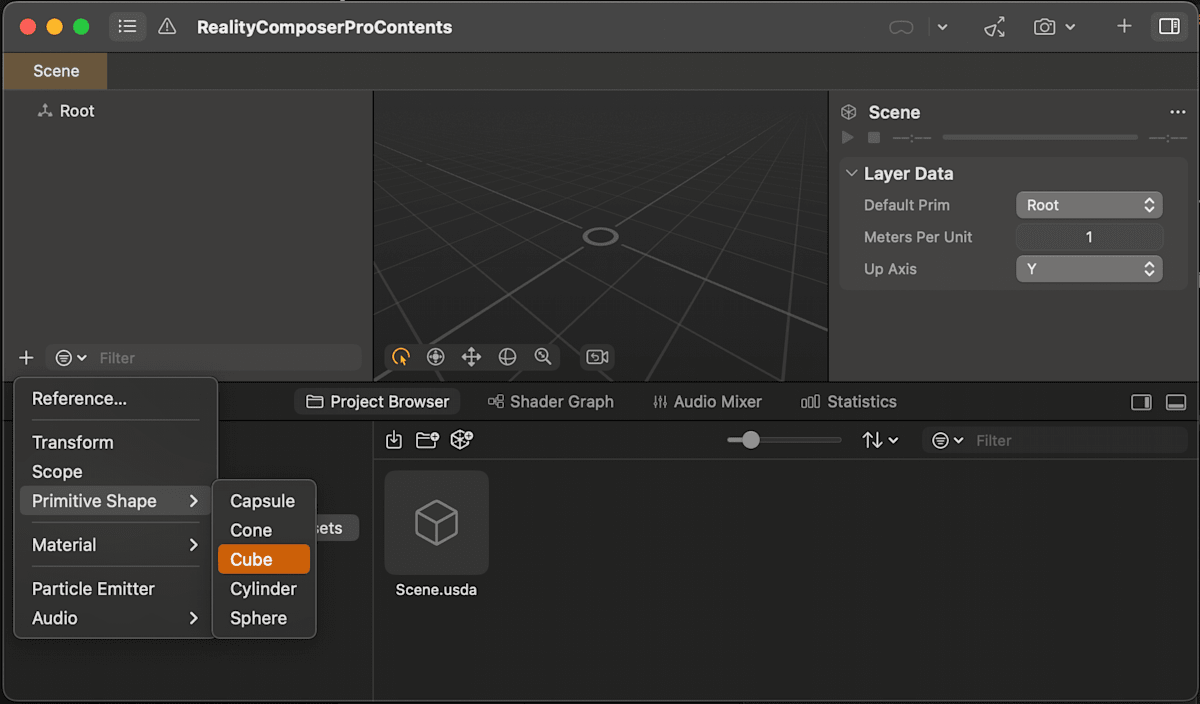The width and height of the screenshot is (1200, 704).
Task: Click the origin ring in viewport
Action: [600, 236]
